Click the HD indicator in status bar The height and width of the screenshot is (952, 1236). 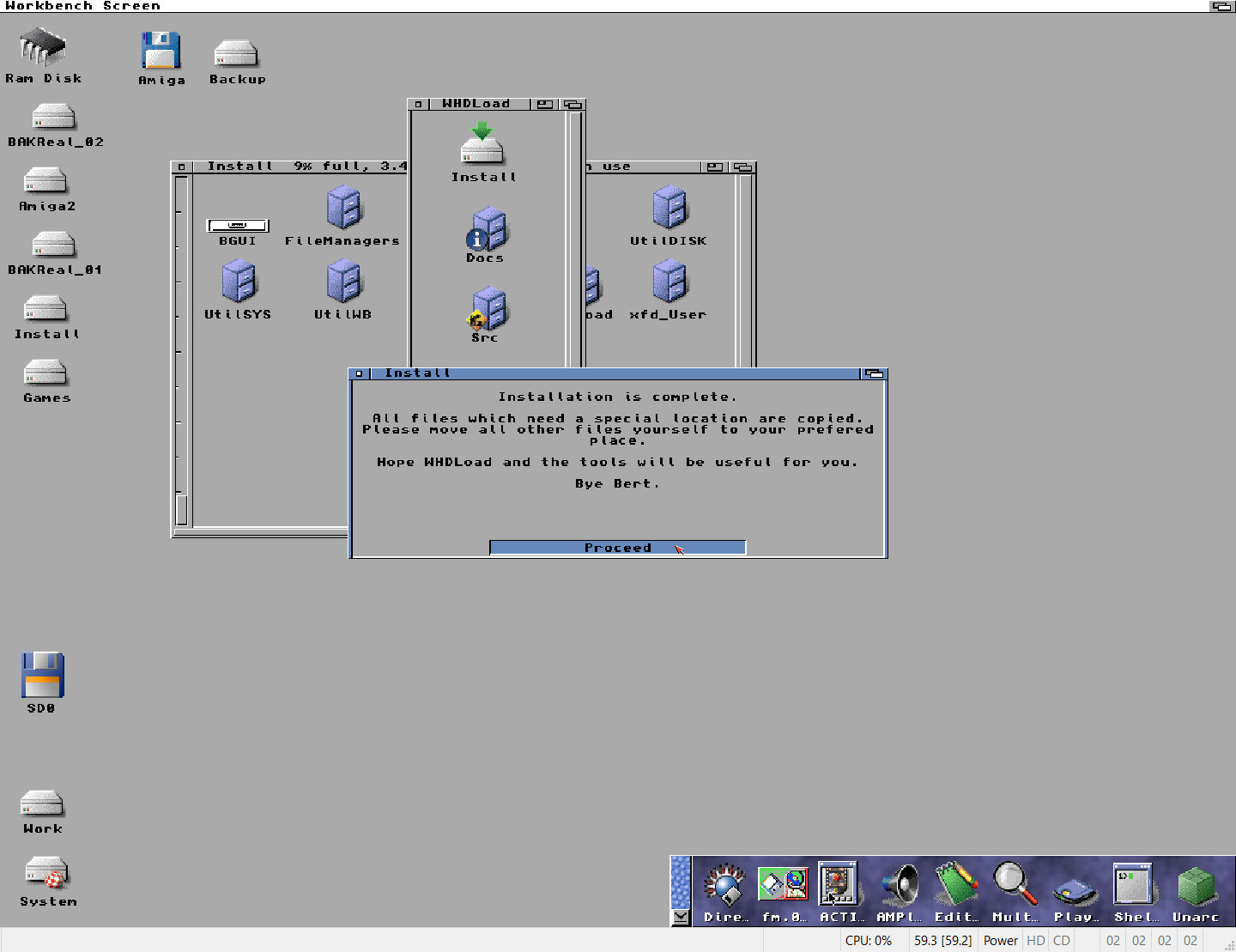(x=1036, y=940)
